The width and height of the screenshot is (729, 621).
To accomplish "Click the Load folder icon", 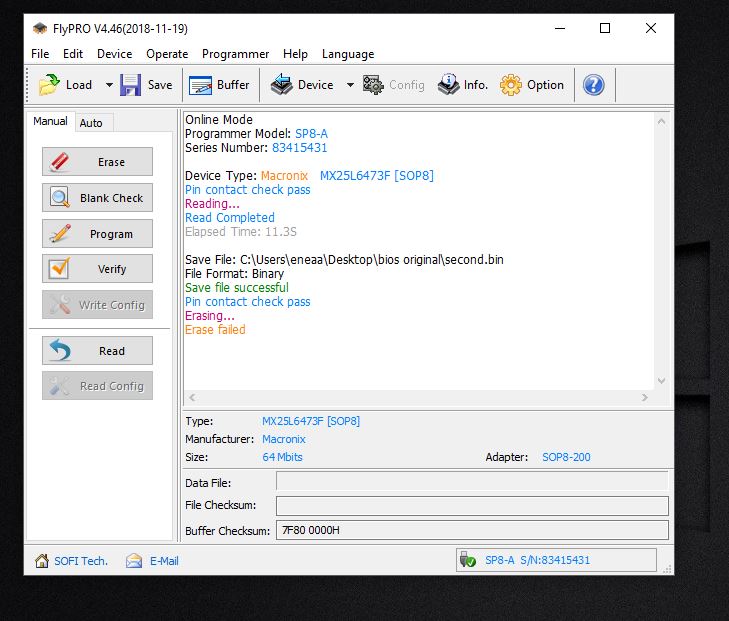I will click(49, 85).
